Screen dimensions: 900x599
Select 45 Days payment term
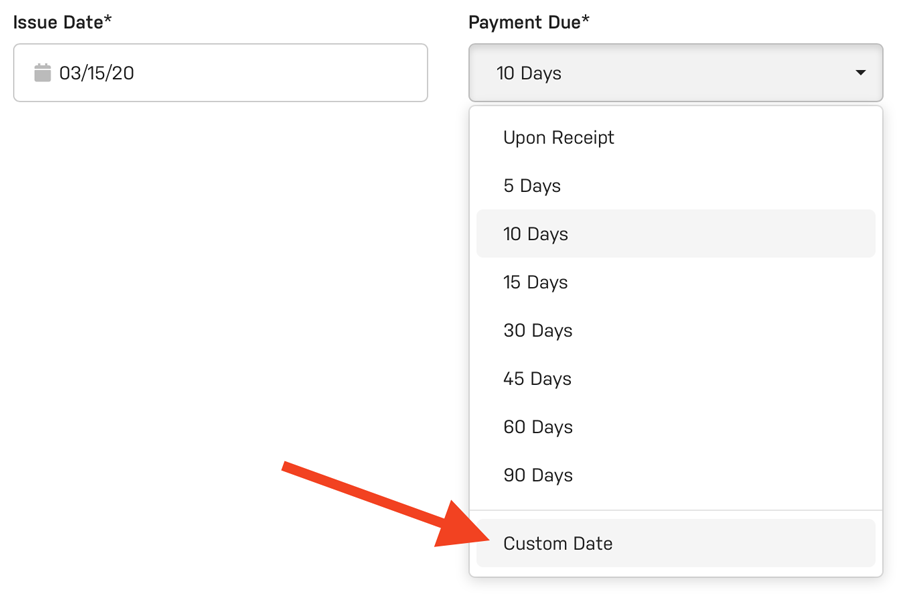click(537, 378)
